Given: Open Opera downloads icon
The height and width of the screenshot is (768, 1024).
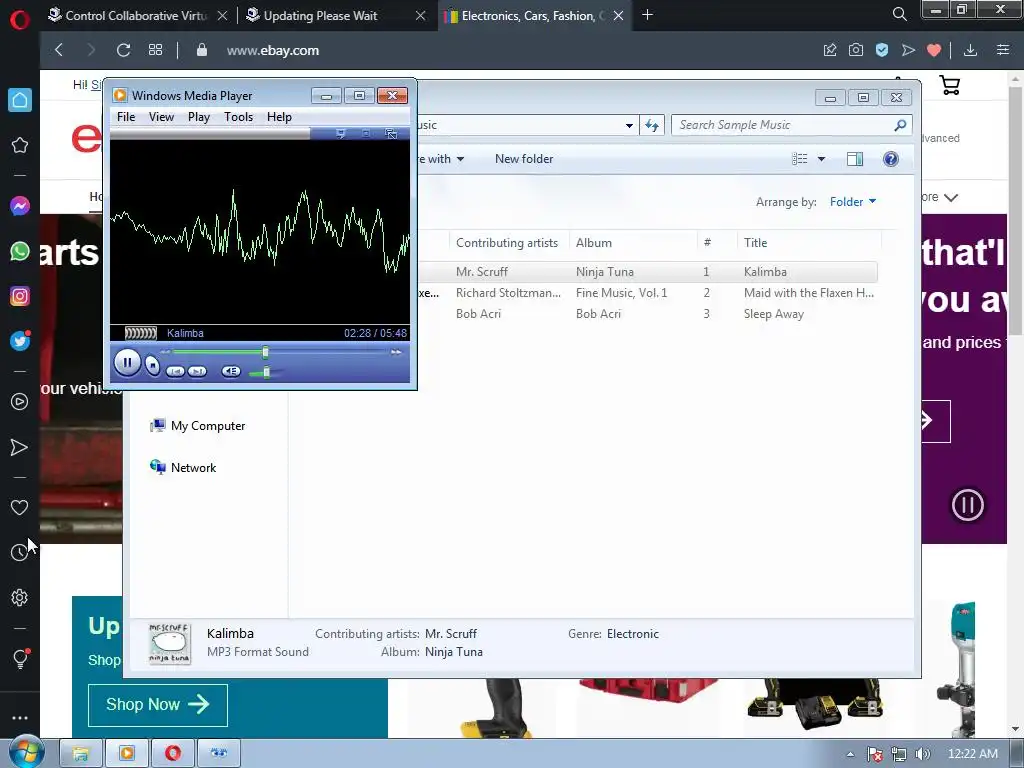Looking at the screenshot, I should click(970, 50).
